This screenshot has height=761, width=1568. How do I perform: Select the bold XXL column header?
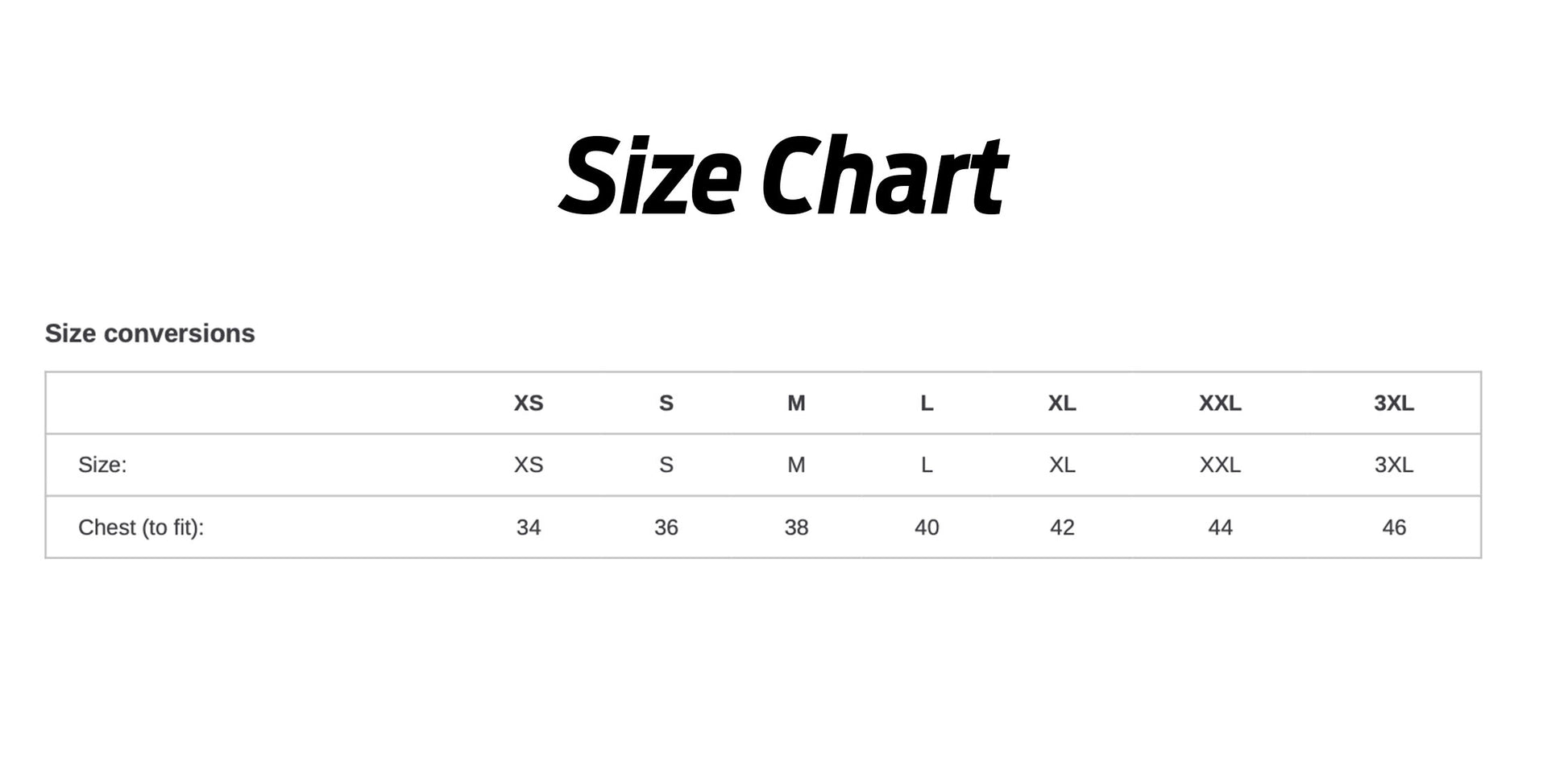pos(1220,403)
